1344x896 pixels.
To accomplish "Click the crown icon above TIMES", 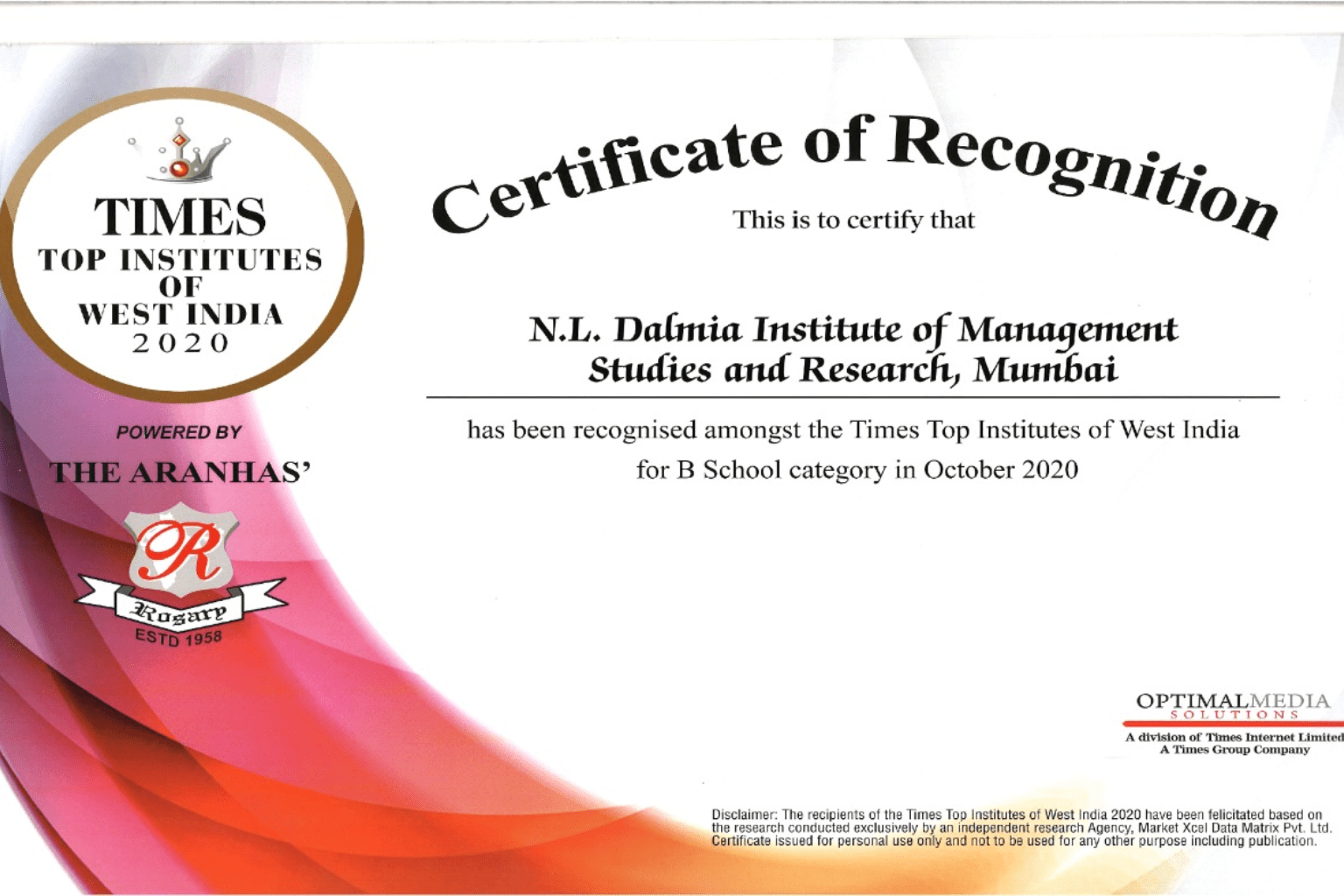I will tap(179, 151).
